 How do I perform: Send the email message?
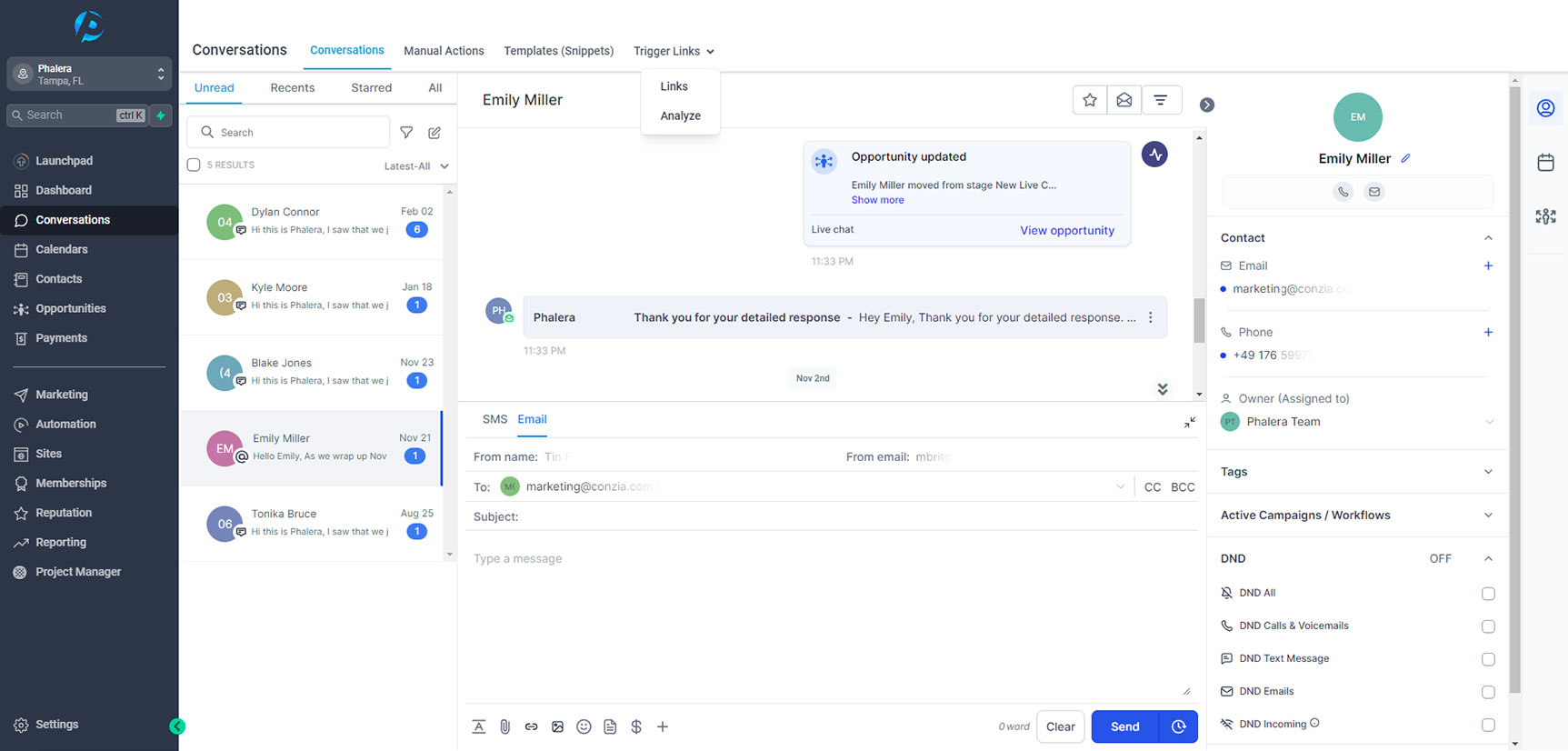tap(1125, 726)
